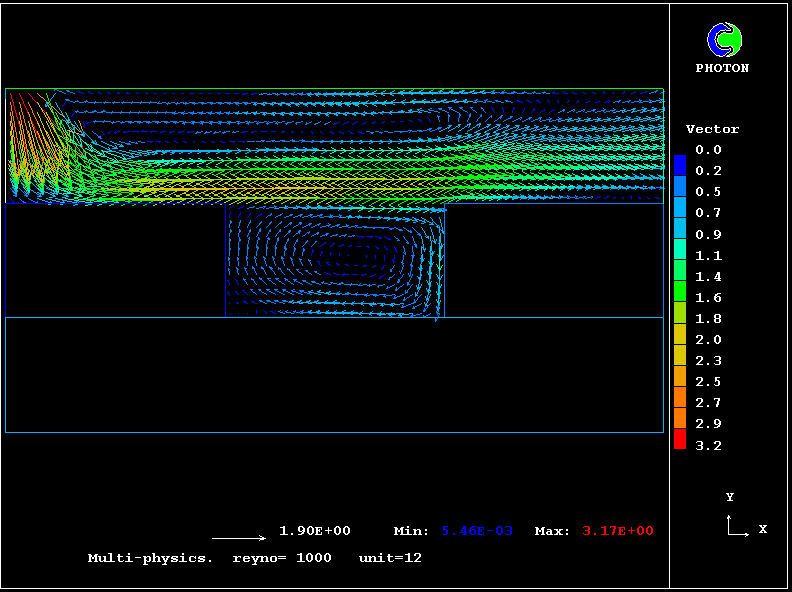
Task: Click the unit=12 caption text
Action: pos(390,558)
